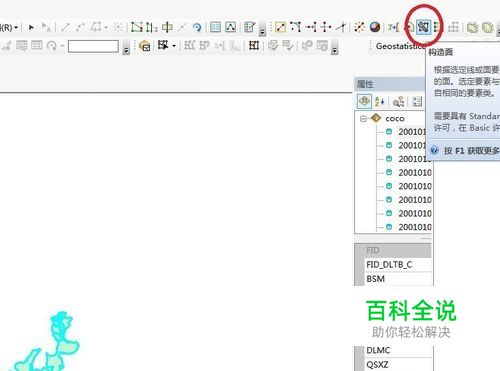
Task: Collapse the coco layer tree node
Action: click(363, 119)
